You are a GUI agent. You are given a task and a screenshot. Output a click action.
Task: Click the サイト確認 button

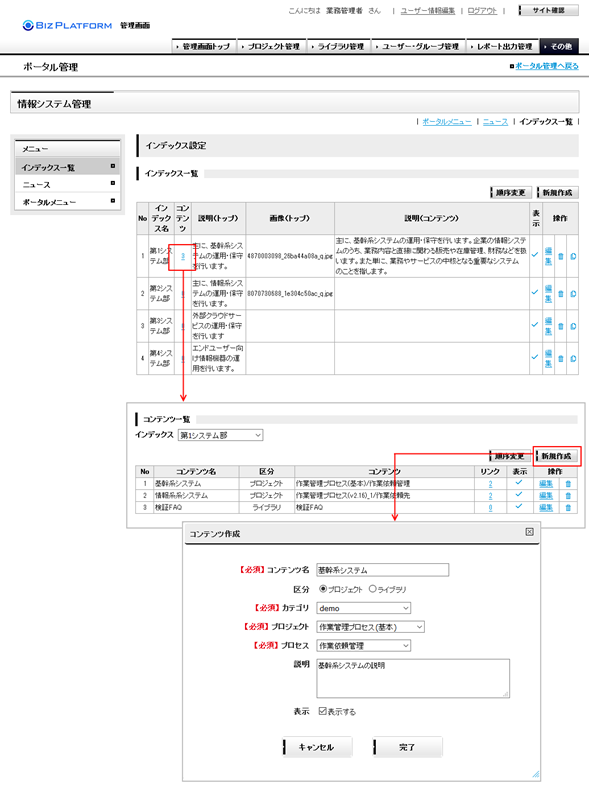[549, 10]
